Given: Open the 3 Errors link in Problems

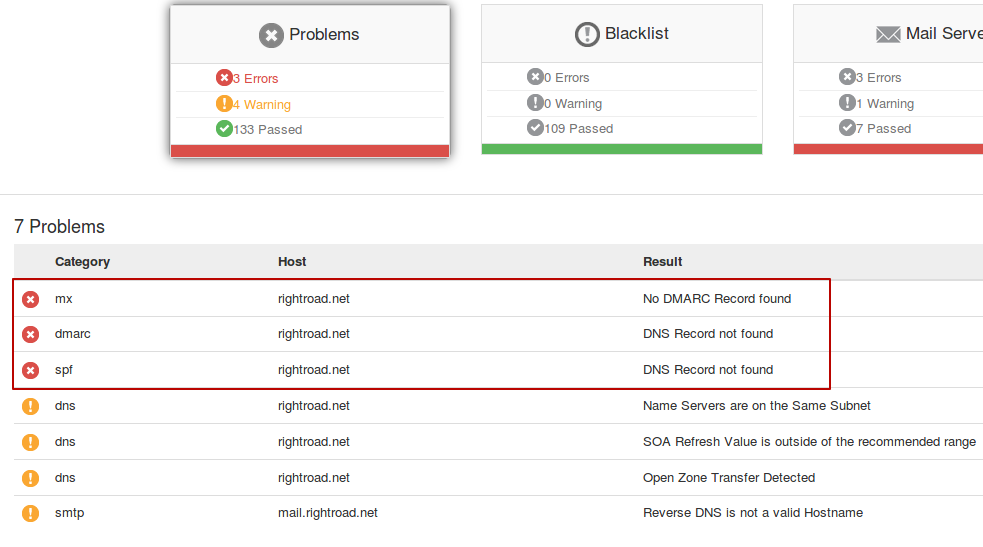Looking at the screenshot, I should tap(256, 78).
